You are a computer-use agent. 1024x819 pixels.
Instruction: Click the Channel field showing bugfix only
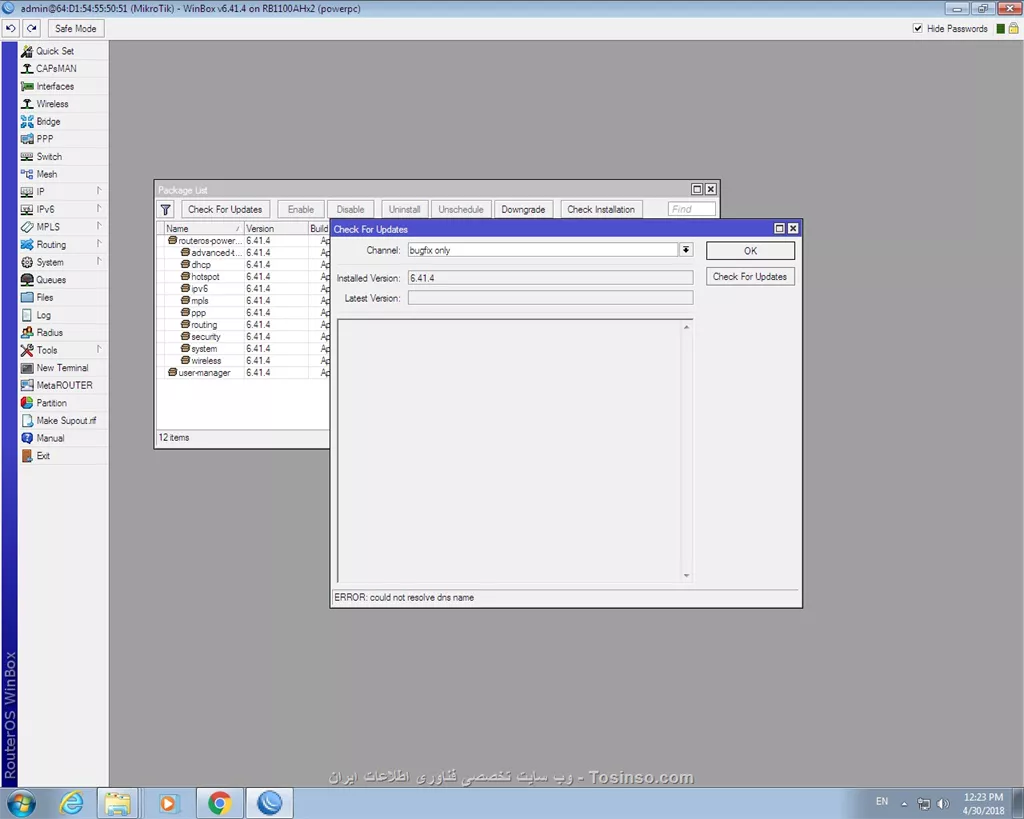pos(543,250)
